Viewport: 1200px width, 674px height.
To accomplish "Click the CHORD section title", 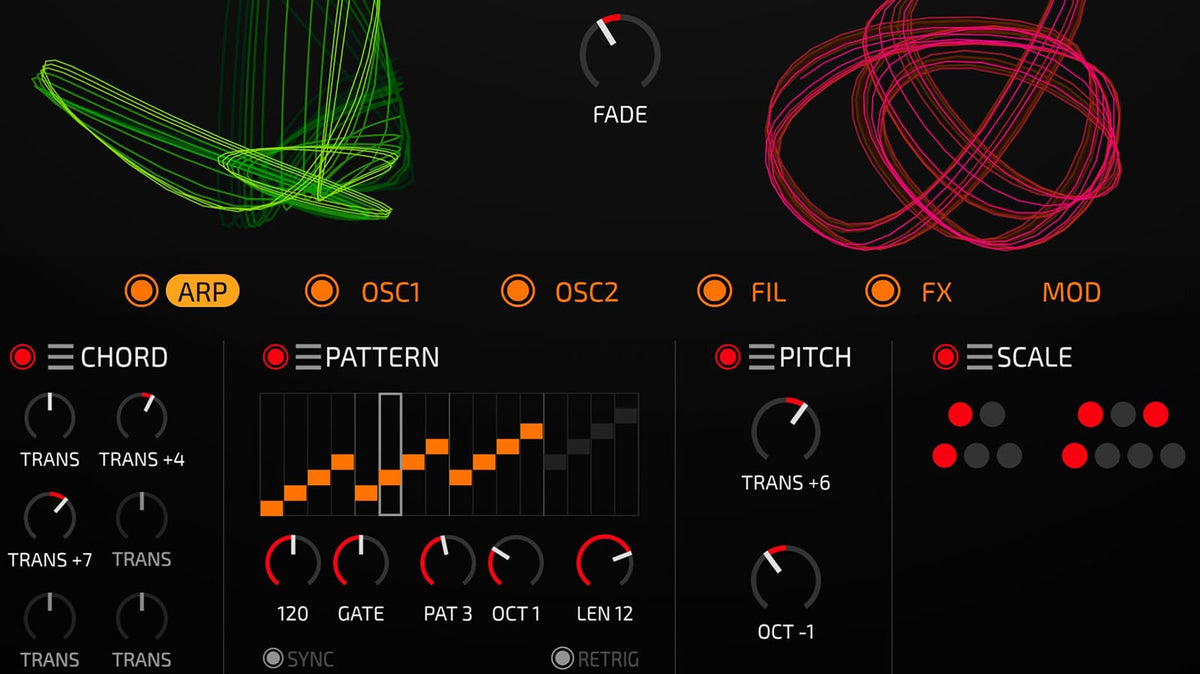I will (124, 357).
